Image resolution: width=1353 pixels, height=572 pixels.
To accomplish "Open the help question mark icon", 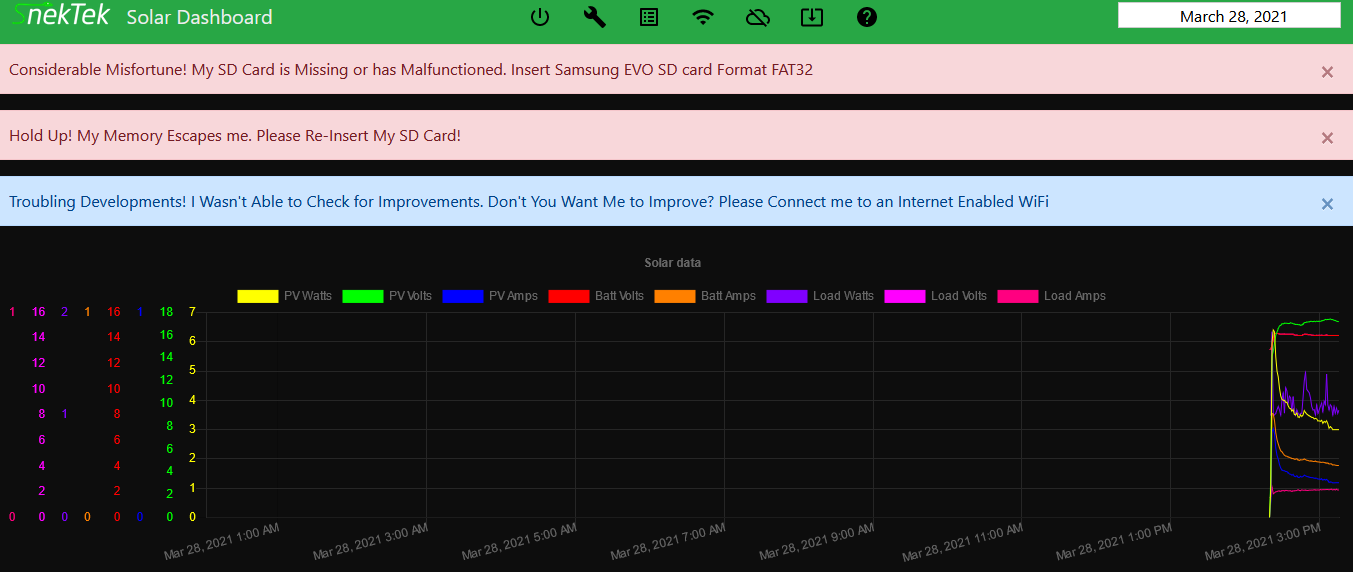I will [867, 17].
